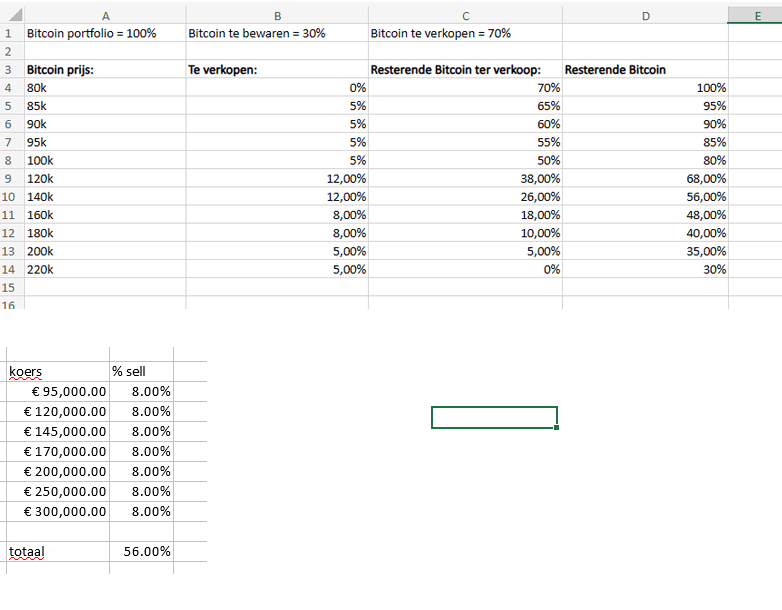
Task: Select column C header
Action: [x=465, y=16]
